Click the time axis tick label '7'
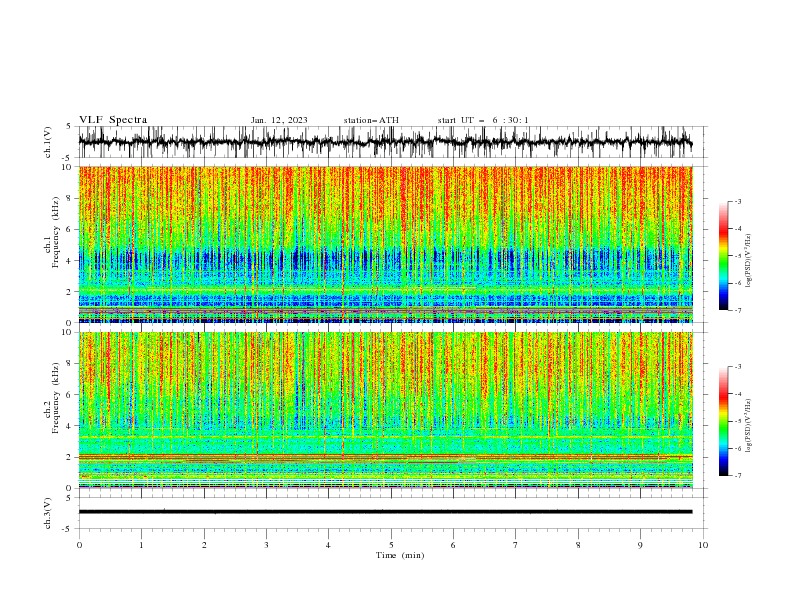Image resolution: width=792 pixels, height=612 pixels. 516,545
